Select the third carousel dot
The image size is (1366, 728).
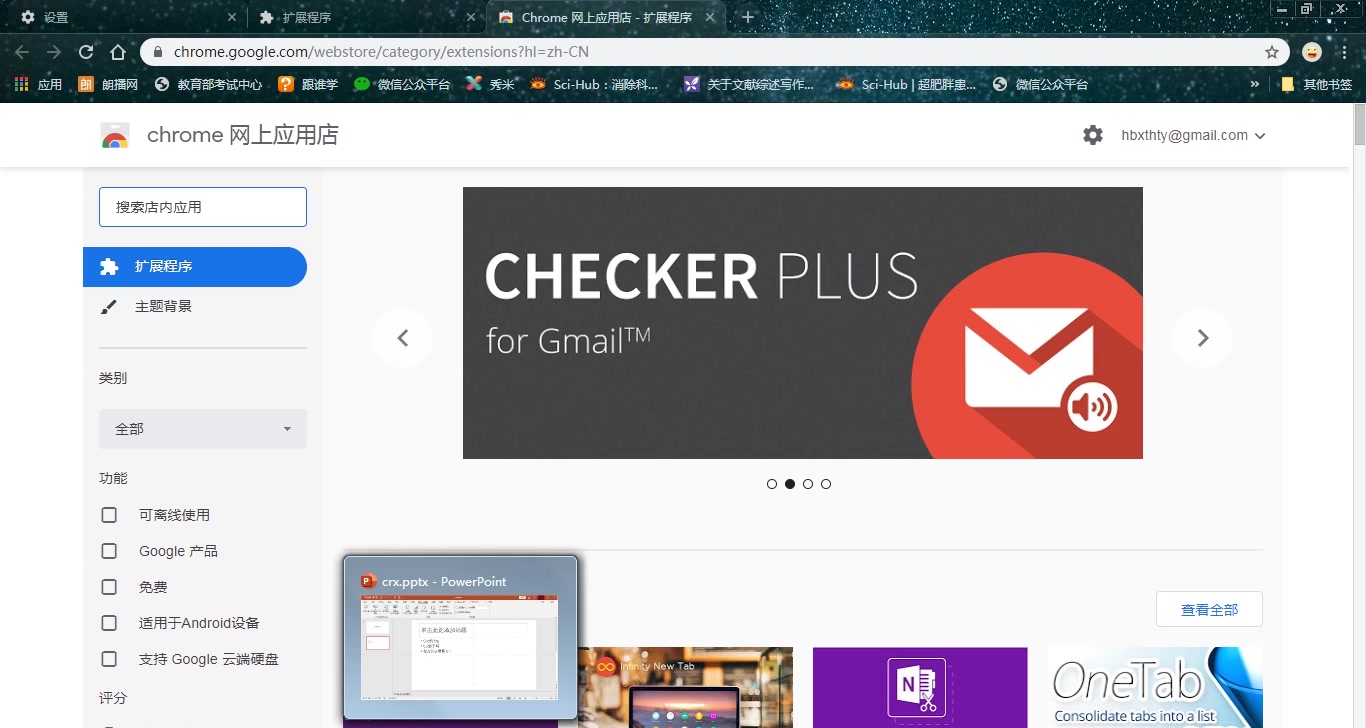pyautogui.click(x=808, y=484)
